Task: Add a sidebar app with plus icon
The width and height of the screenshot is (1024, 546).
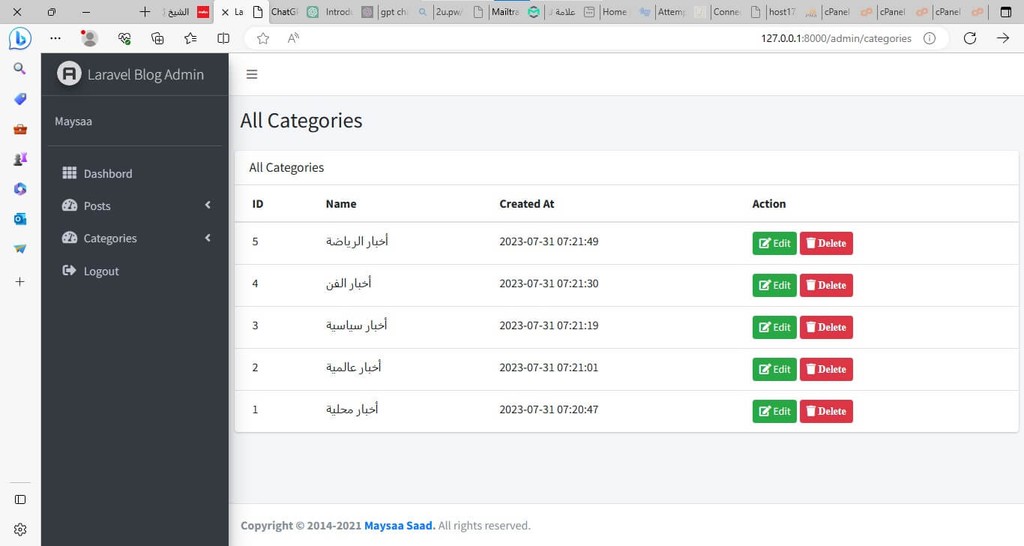Action: coord(20,281)
